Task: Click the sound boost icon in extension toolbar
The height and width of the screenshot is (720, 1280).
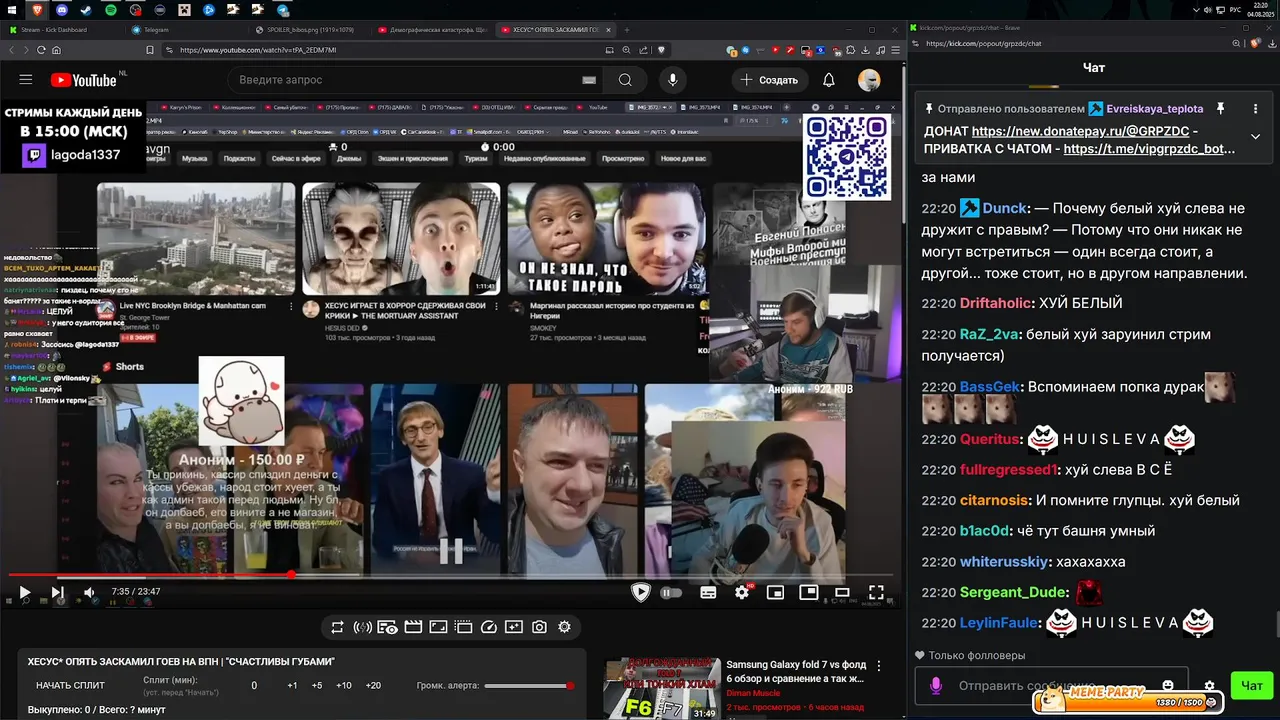Action: point(362,627)
